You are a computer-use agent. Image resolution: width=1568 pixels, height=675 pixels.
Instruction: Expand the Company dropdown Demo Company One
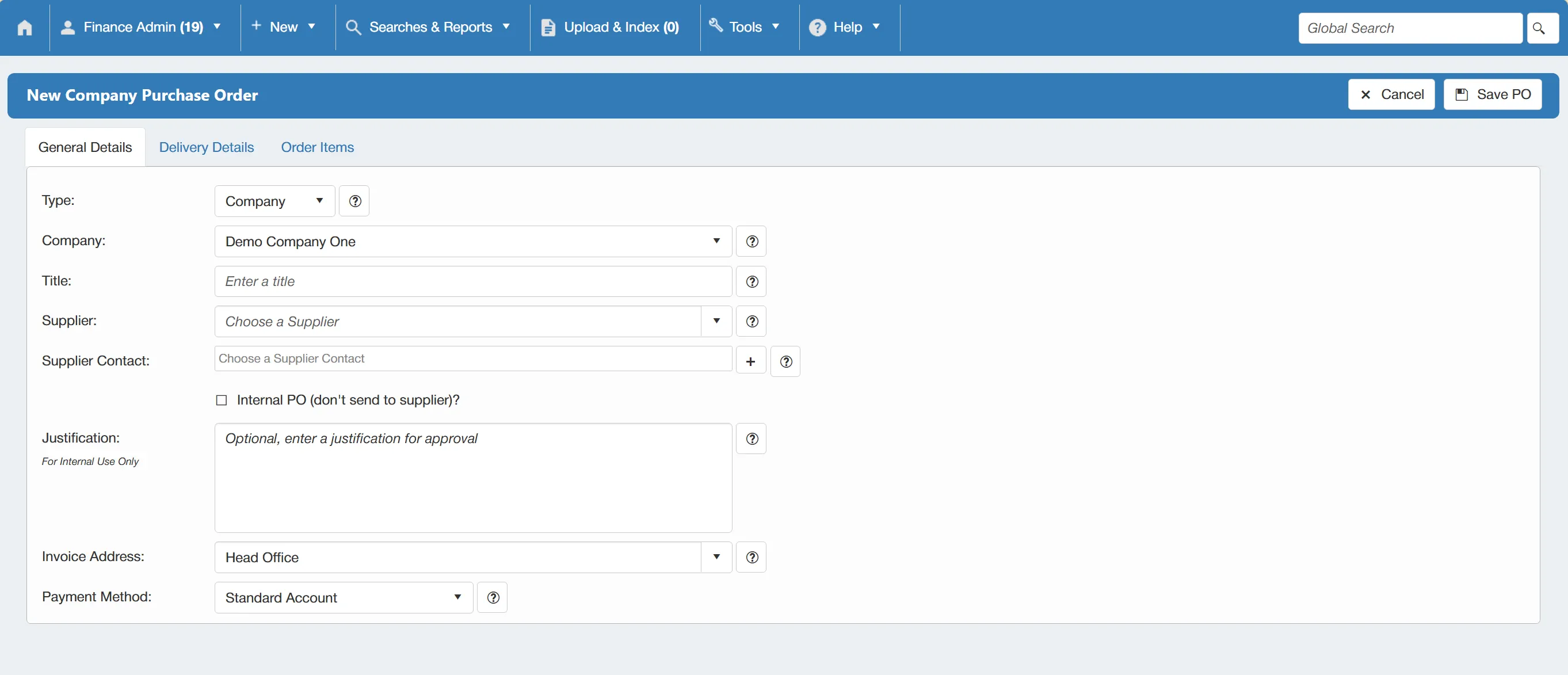click(473, 241)
